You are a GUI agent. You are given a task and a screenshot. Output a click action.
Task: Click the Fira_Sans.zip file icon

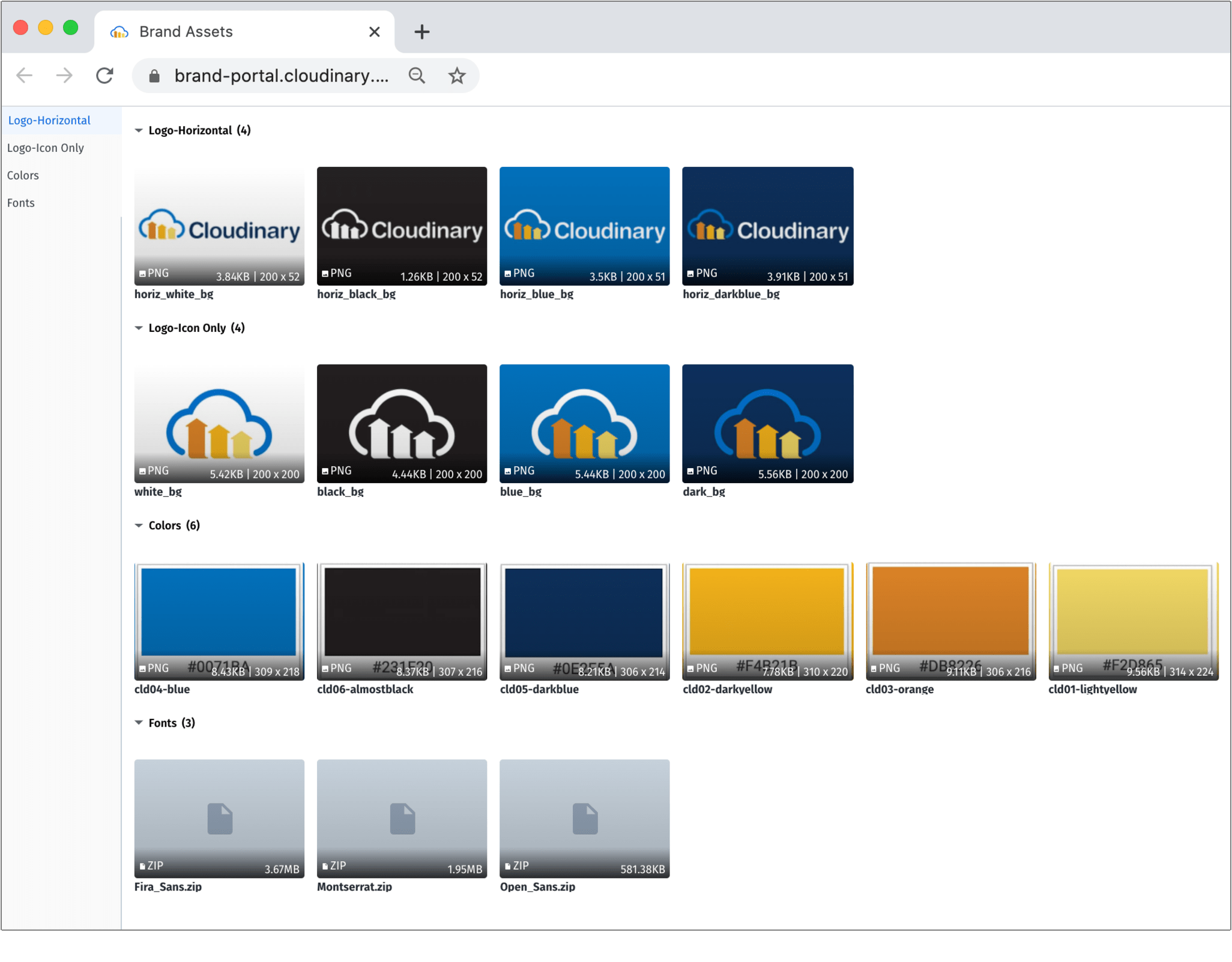(x=220, y=819)
